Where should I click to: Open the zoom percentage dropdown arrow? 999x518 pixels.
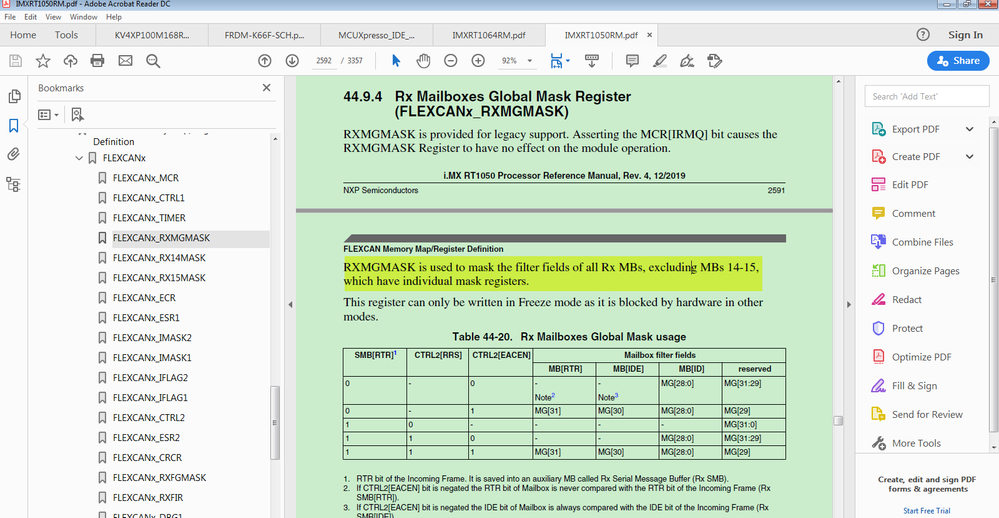[x=529, y=61]
